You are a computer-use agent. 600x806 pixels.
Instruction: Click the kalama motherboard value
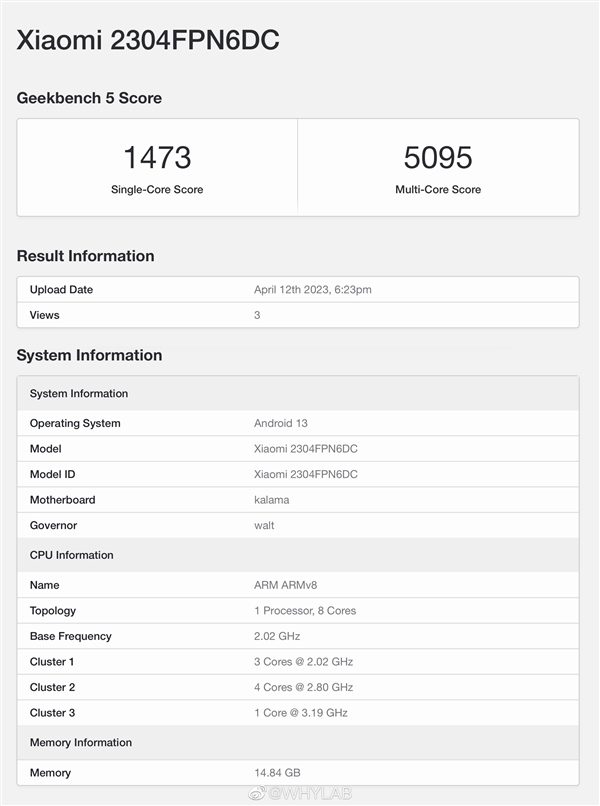pos(272,500)
